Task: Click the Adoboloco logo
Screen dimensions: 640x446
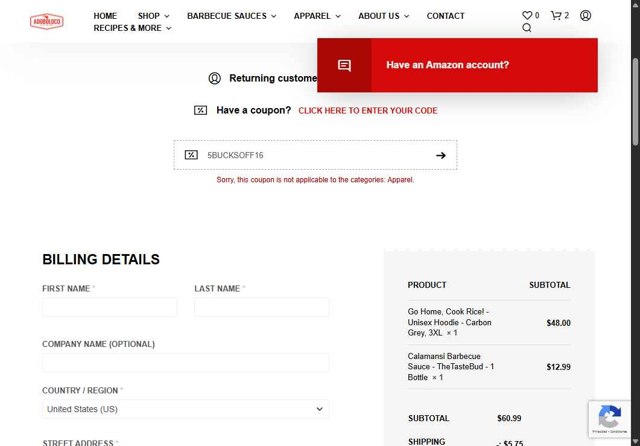Action: pos(47,21)
